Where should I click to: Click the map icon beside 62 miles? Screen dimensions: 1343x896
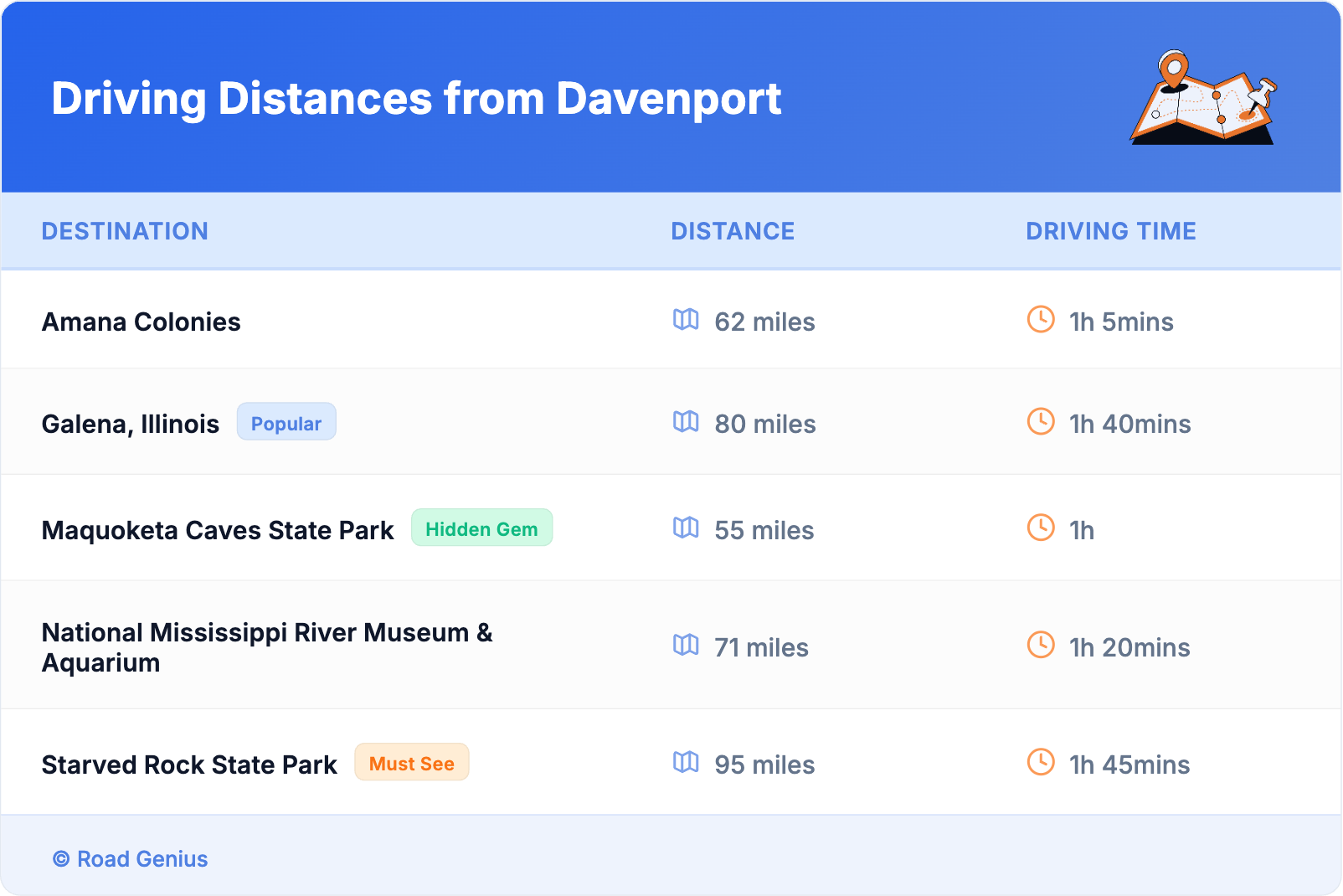tap(686, 320)
